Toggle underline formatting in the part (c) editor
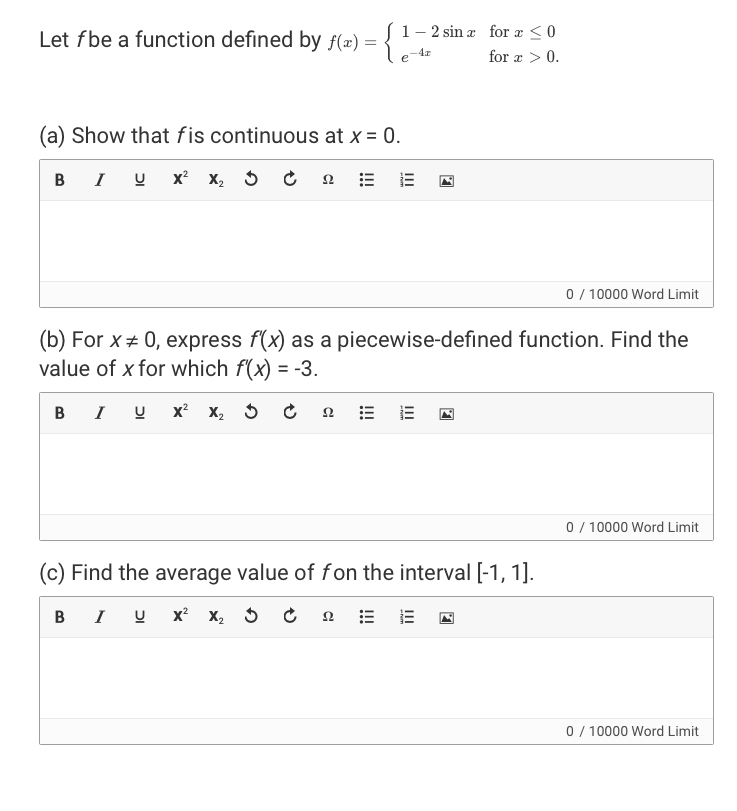737x811 pixels. pyautogui.click(x=139, y=617)
